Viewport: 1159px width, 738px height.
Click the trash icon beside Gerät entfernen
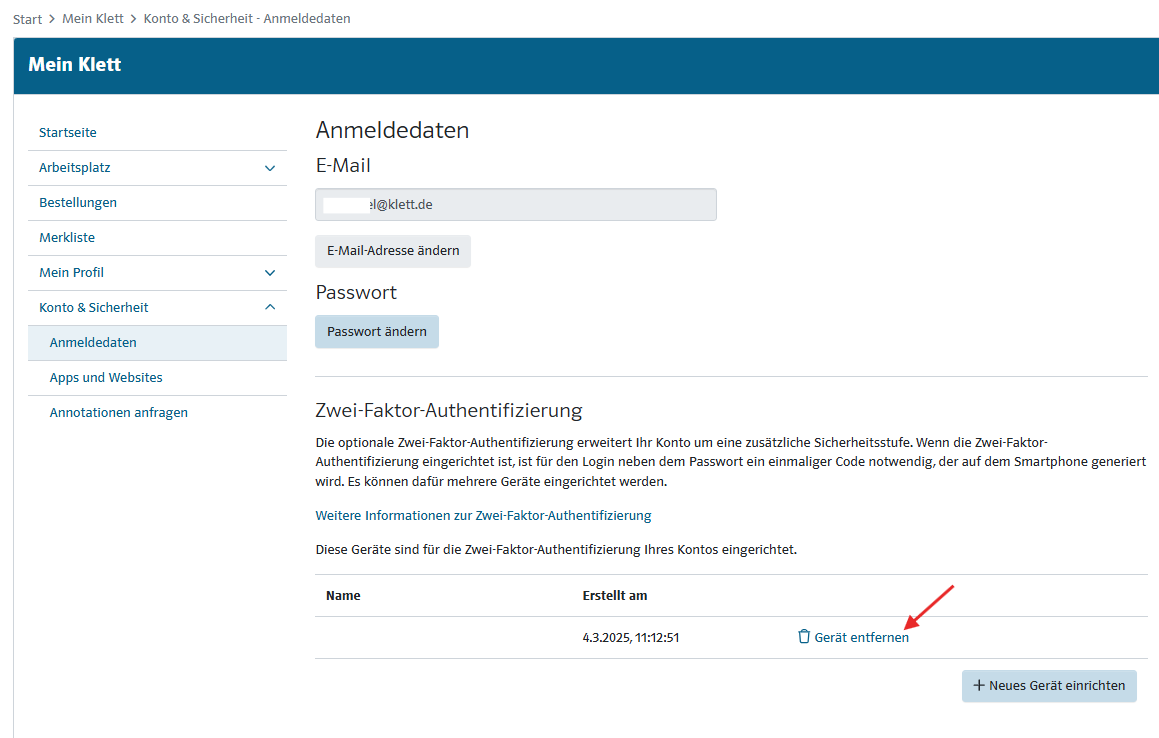pos(803,637)
